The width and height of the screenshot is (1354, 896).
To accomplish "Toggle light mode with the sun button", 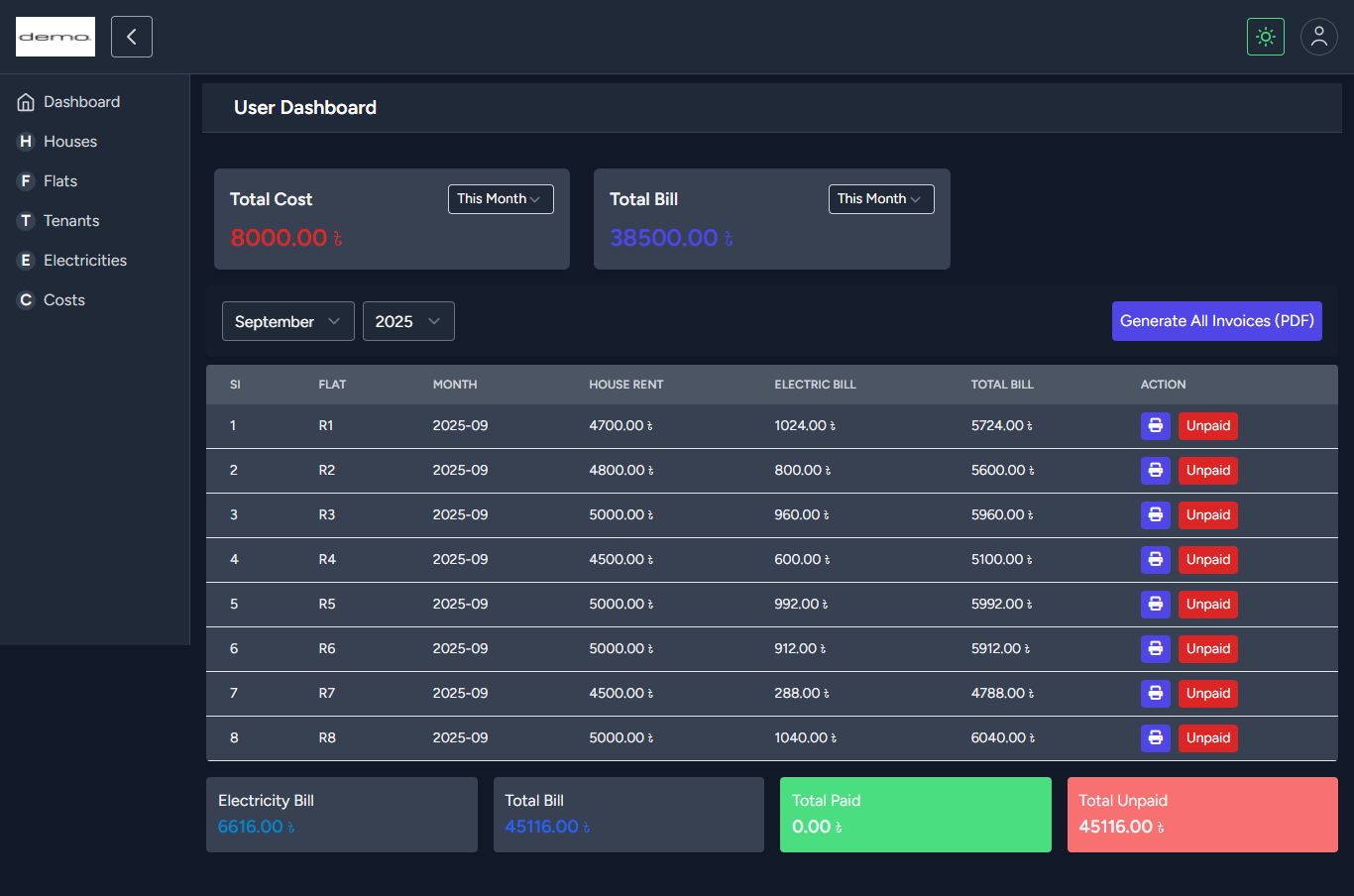I will coord(1265,37).
